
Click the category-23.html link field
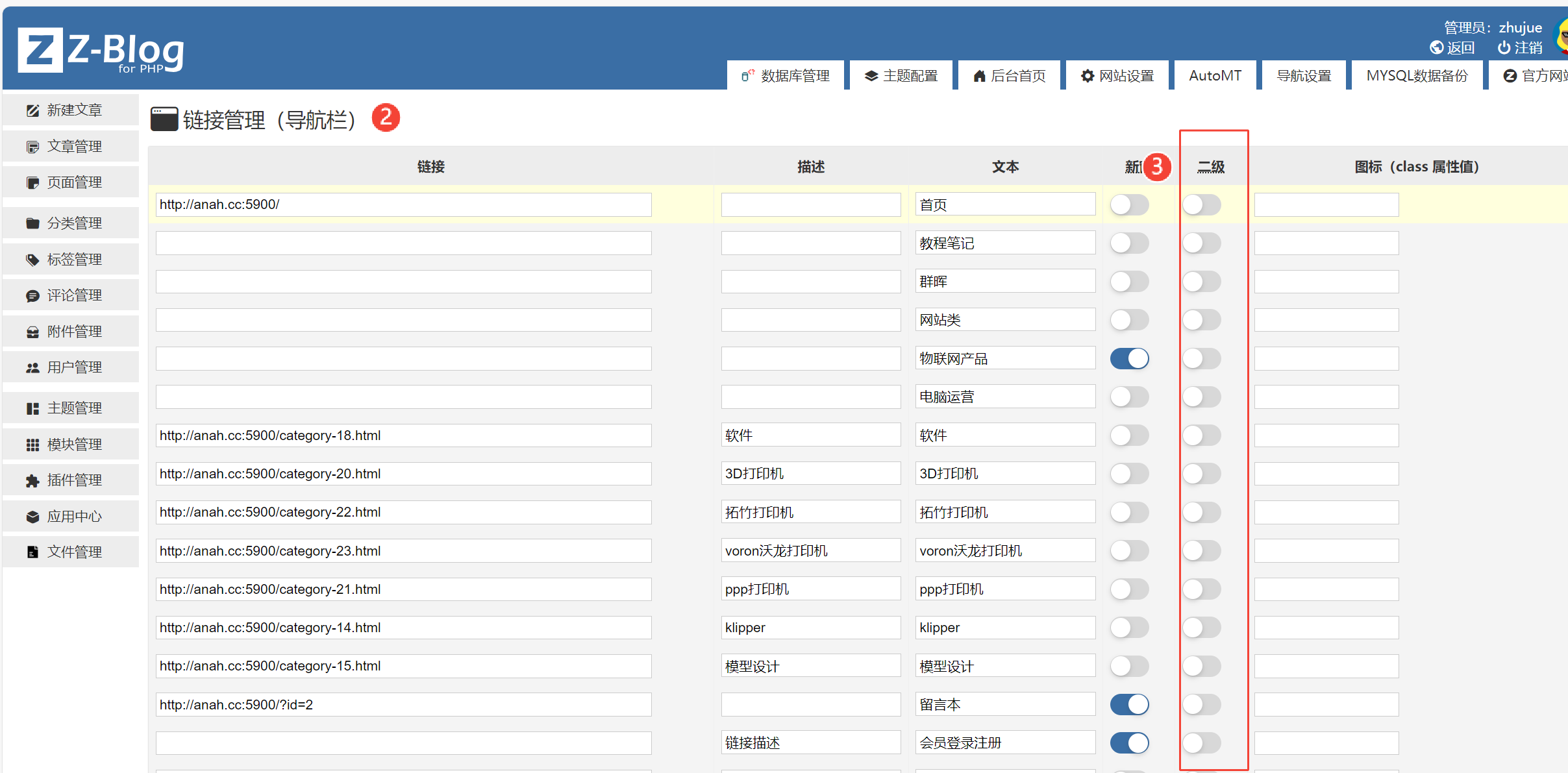(403, 551)
